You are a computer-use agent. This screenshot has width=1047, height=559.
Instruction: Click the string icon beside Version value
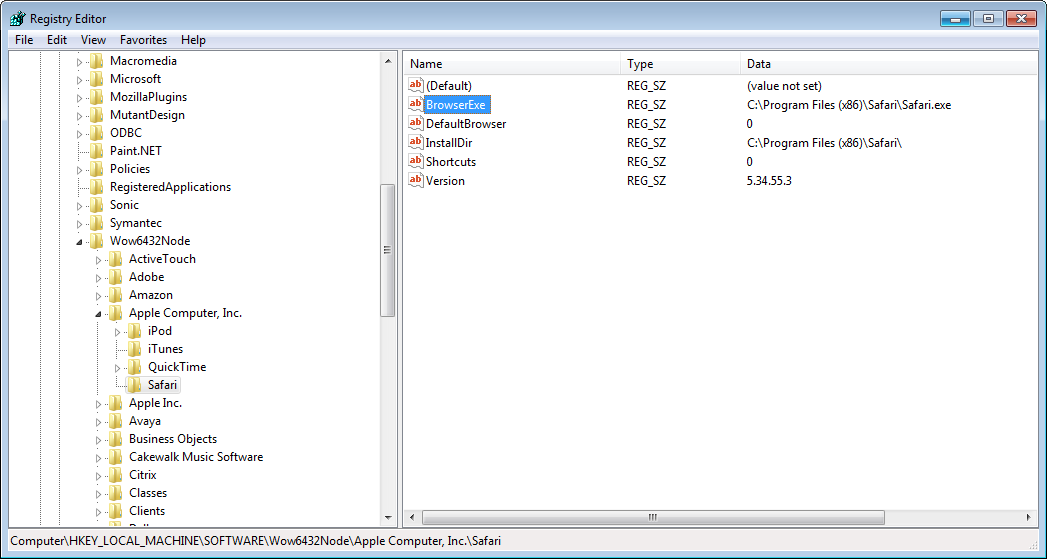(416, 181)
